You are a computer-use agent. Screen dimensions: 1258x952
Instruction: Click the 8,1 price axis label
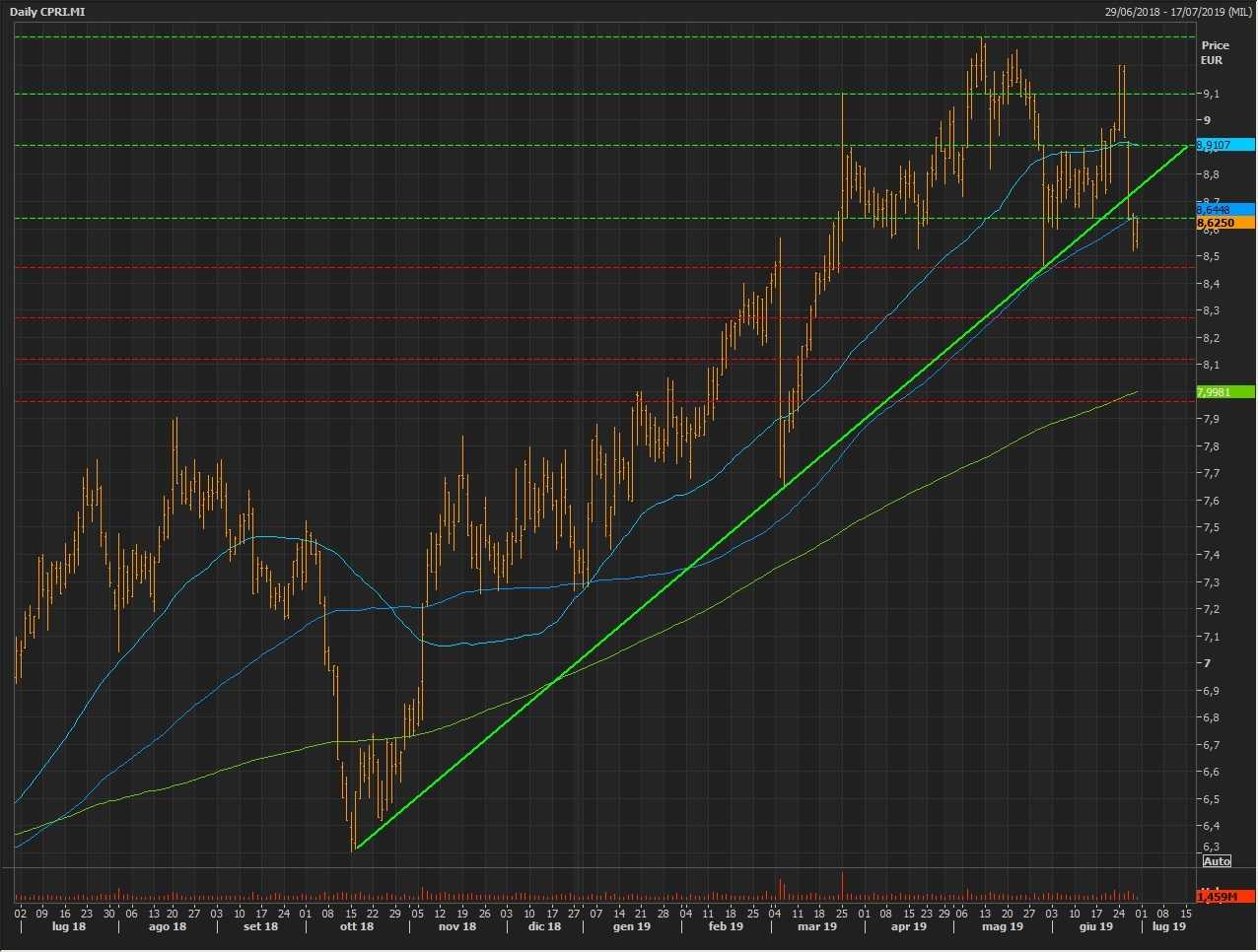pyautogui.click(x=1210, y=365)
